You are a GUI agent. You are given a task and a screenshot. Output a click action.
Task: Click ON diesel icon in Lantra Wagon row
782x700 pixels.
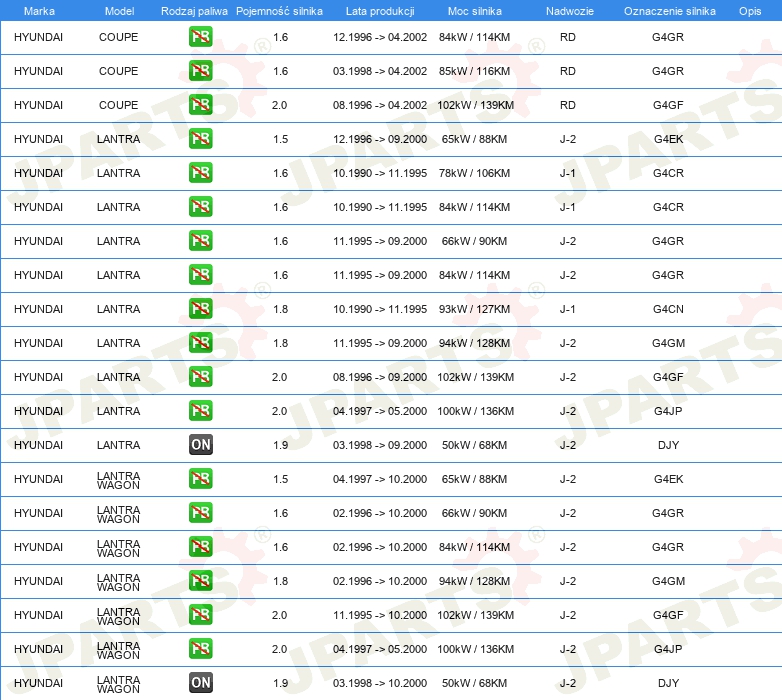[x=200, y=683]
